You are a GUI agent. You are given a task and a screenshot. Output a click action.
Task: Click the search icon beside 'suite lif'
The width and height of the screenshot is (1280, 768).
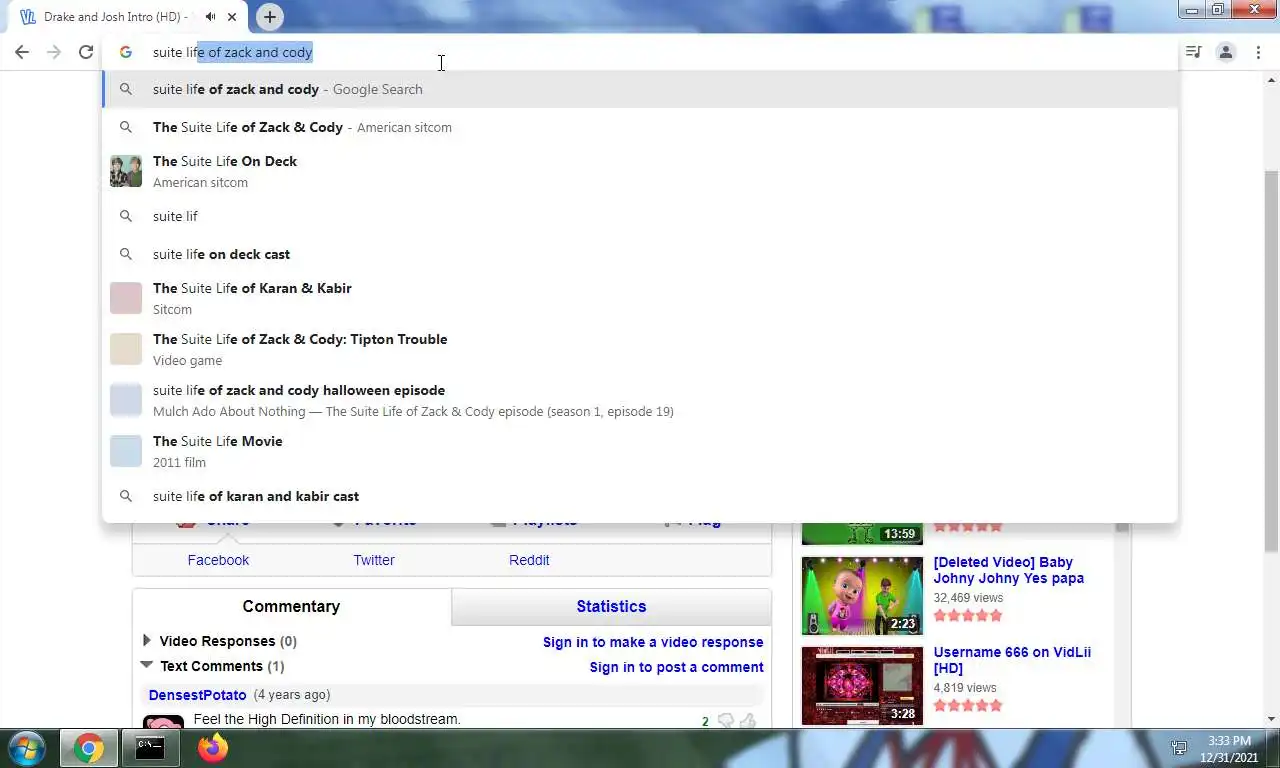[x=126, y=216]
